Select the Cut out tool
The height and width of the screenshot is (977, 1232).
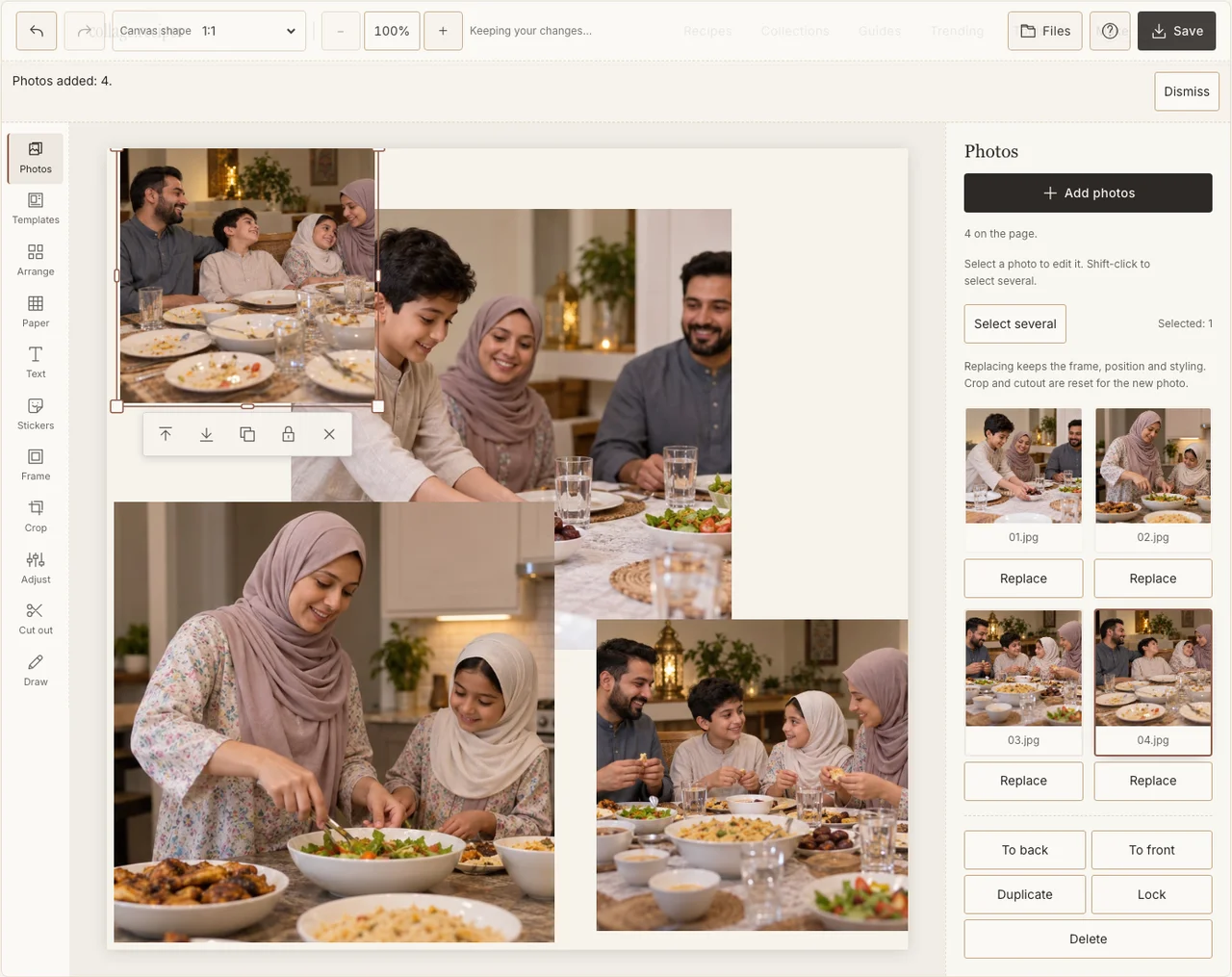pos(36,620)
